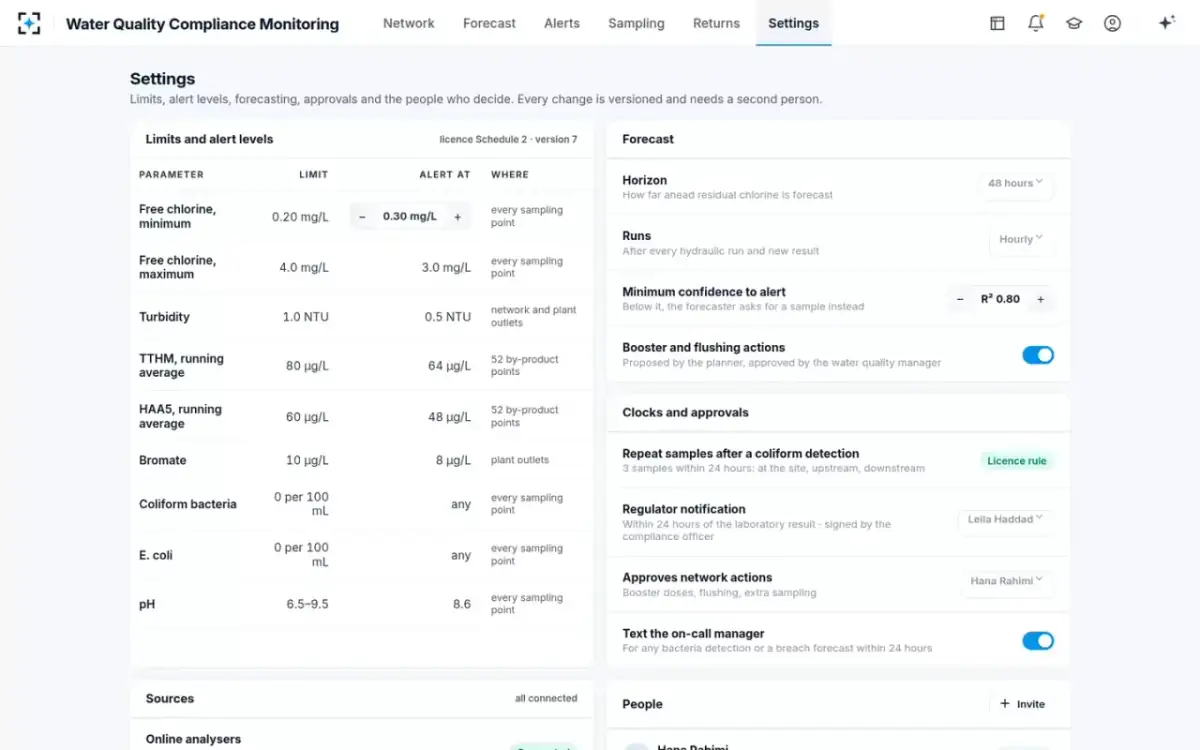Click the '60 µg/L' HAA5 limit

pyautogui.click(x=307, y=417)
